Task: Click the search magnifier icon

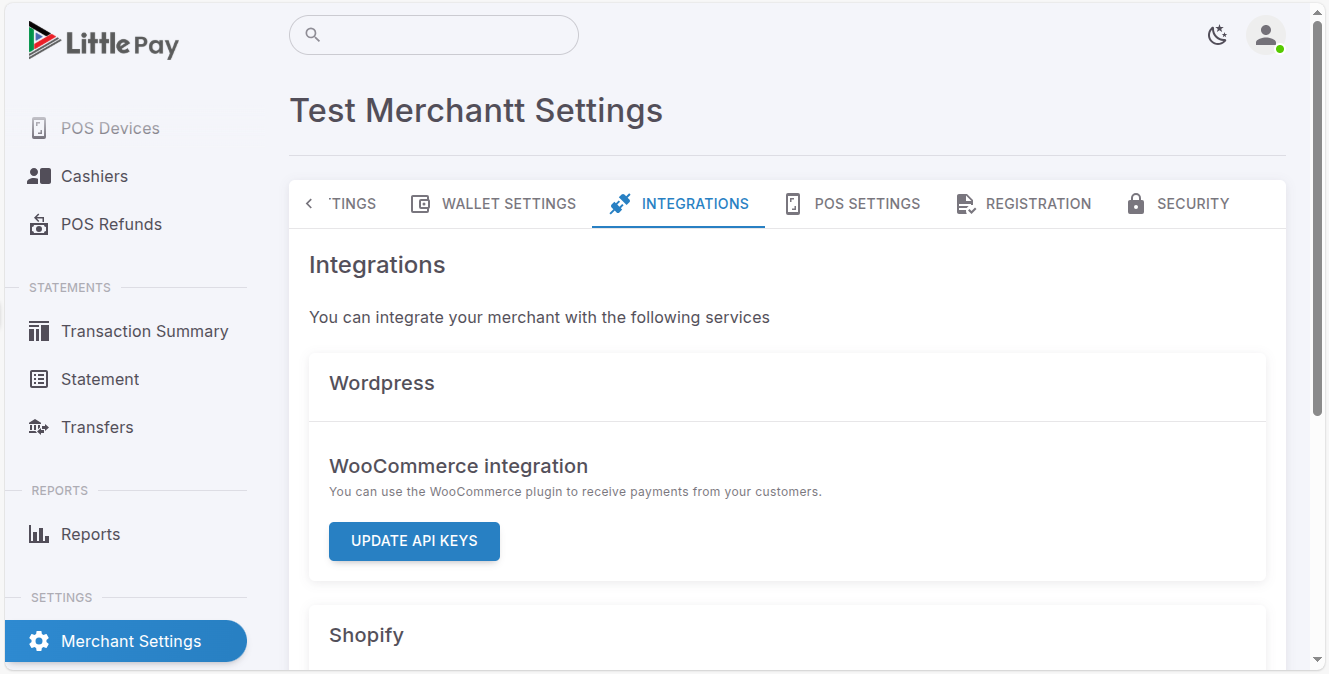Action: pos(312,35)
